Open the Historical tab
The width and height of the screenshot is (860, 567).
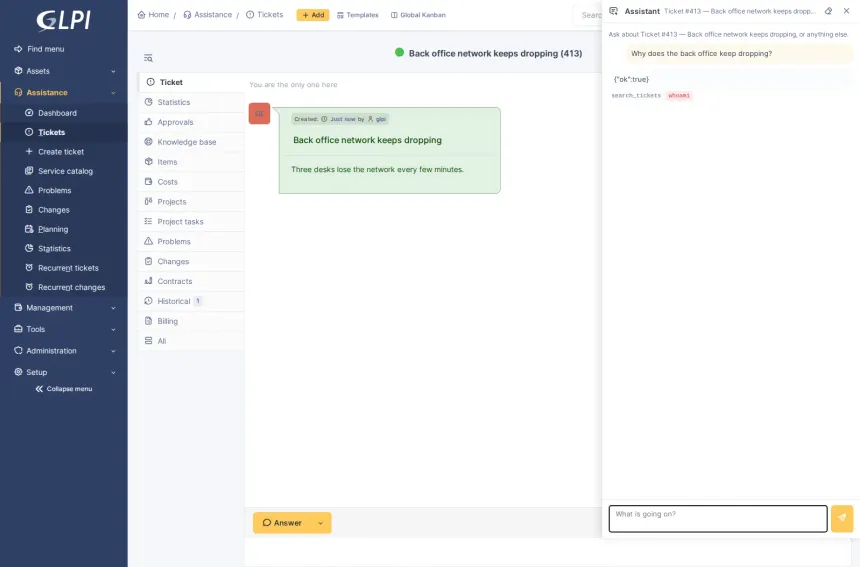(x=191, y=301)
